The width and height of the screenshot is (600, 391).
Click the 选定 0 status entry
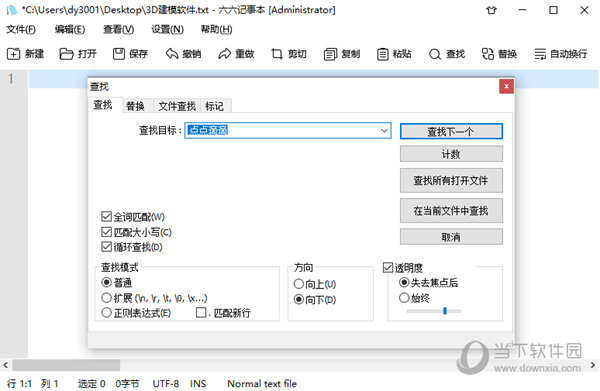click(x=92, y=383)
